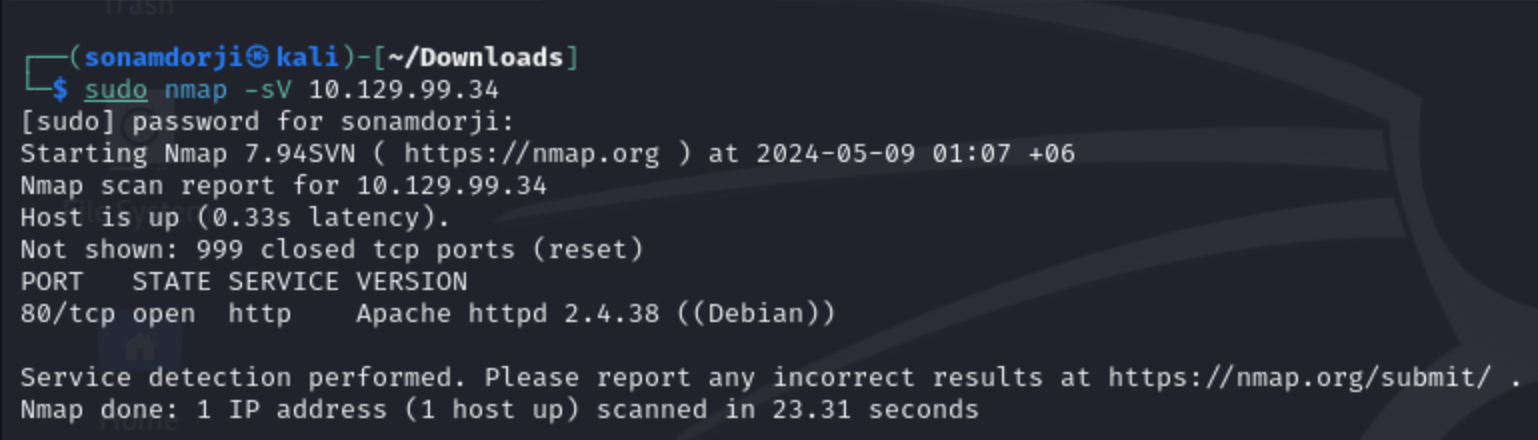Select the IP address after -sV
Viewport: 1538px width, 440px height.
pyautogui.click(x=404, y=90)
